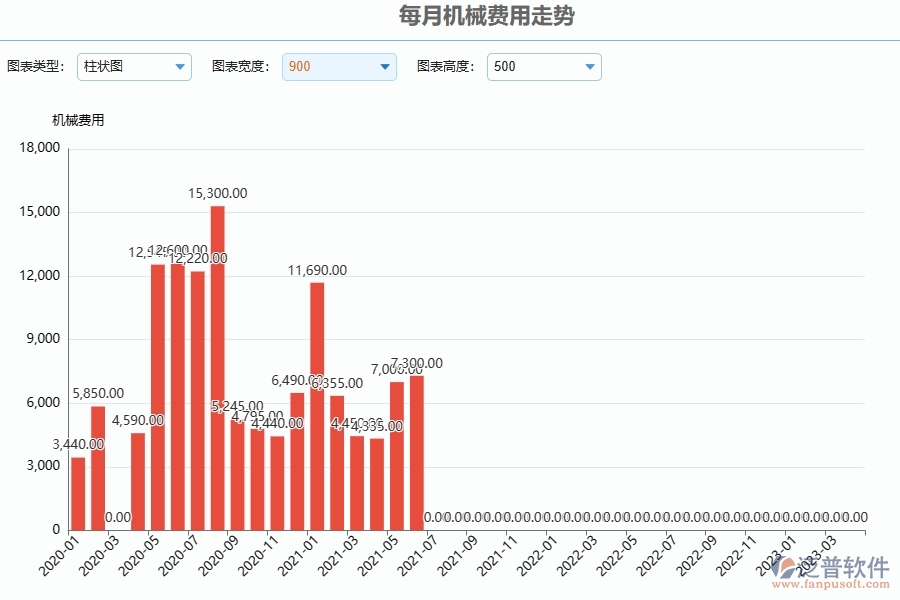The width and height of the screenshot is (900, 600).
Task: Click the 12,220.00 bar value label
Action: tap(198, 257)
